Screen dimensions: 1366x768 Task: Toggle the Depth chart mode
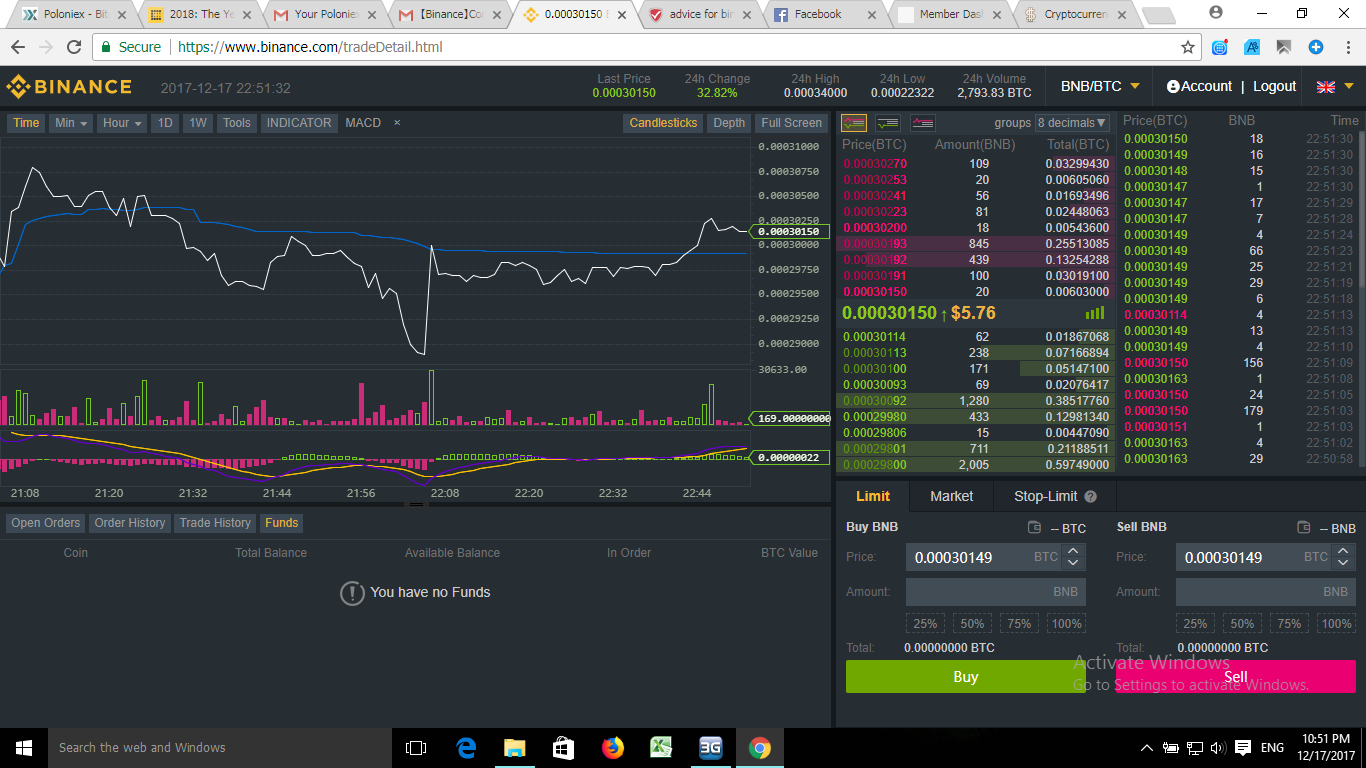[x=729, y=123]
